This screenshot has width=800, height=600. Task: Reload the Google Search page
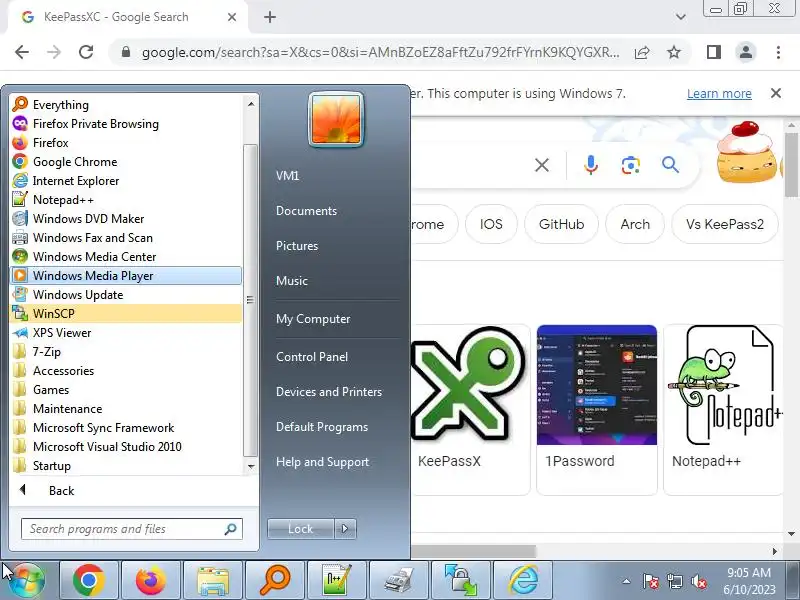(x=86, y=52)
